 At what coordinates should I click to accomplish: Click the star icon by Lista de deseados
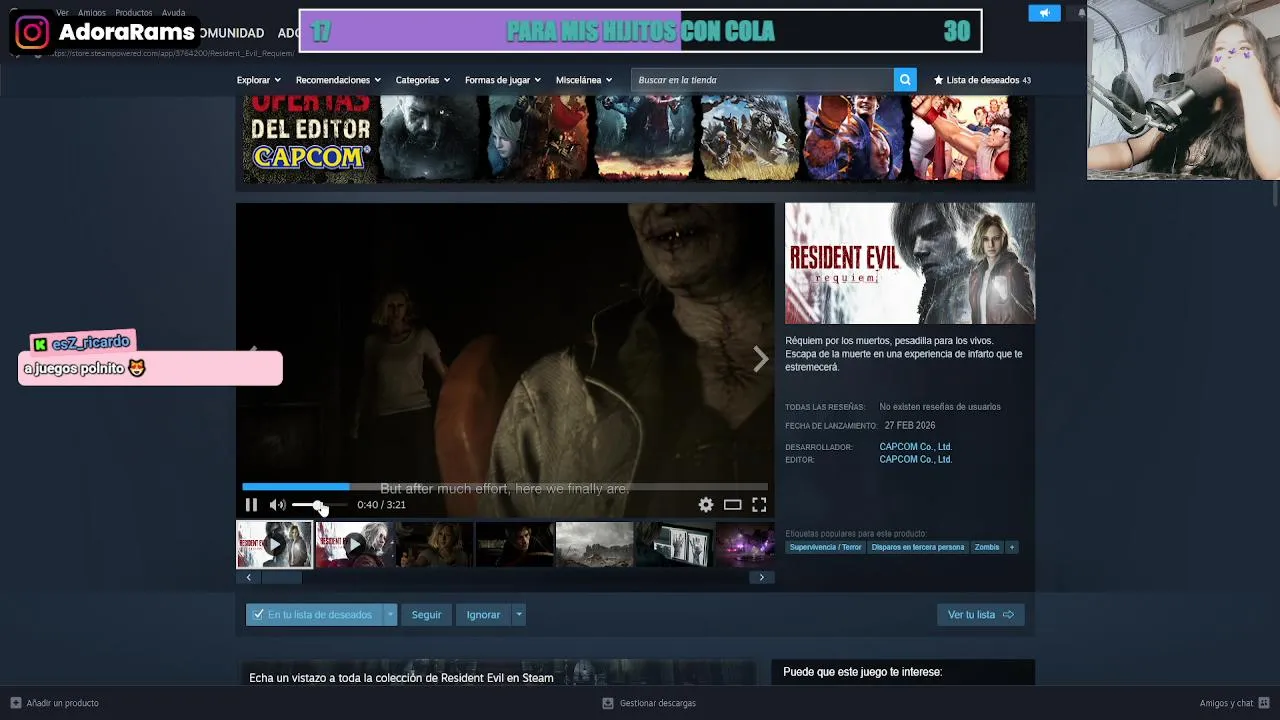click(938, 80)
